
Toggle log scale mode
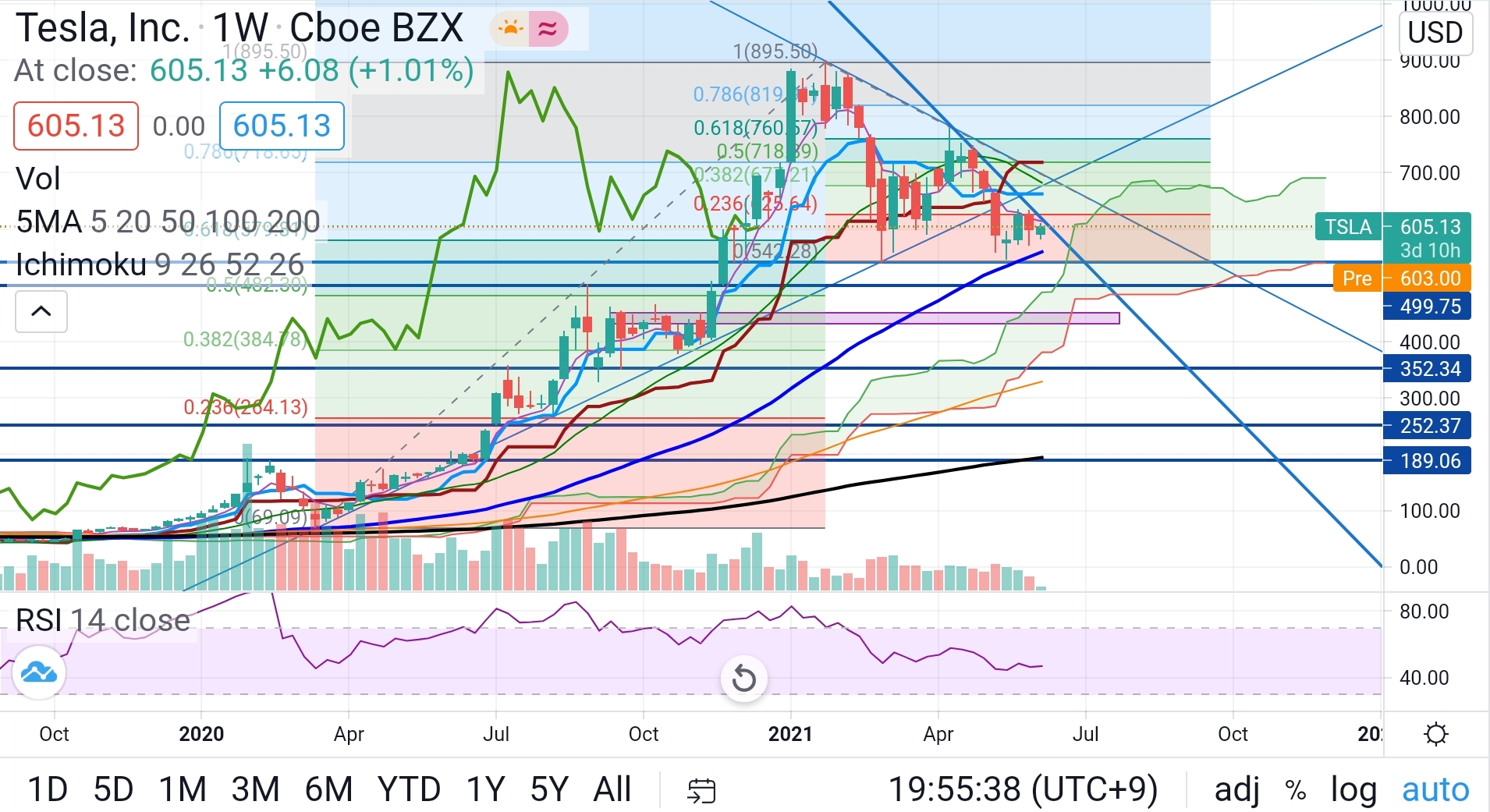pyautogui.click(x=1353, y=791)
